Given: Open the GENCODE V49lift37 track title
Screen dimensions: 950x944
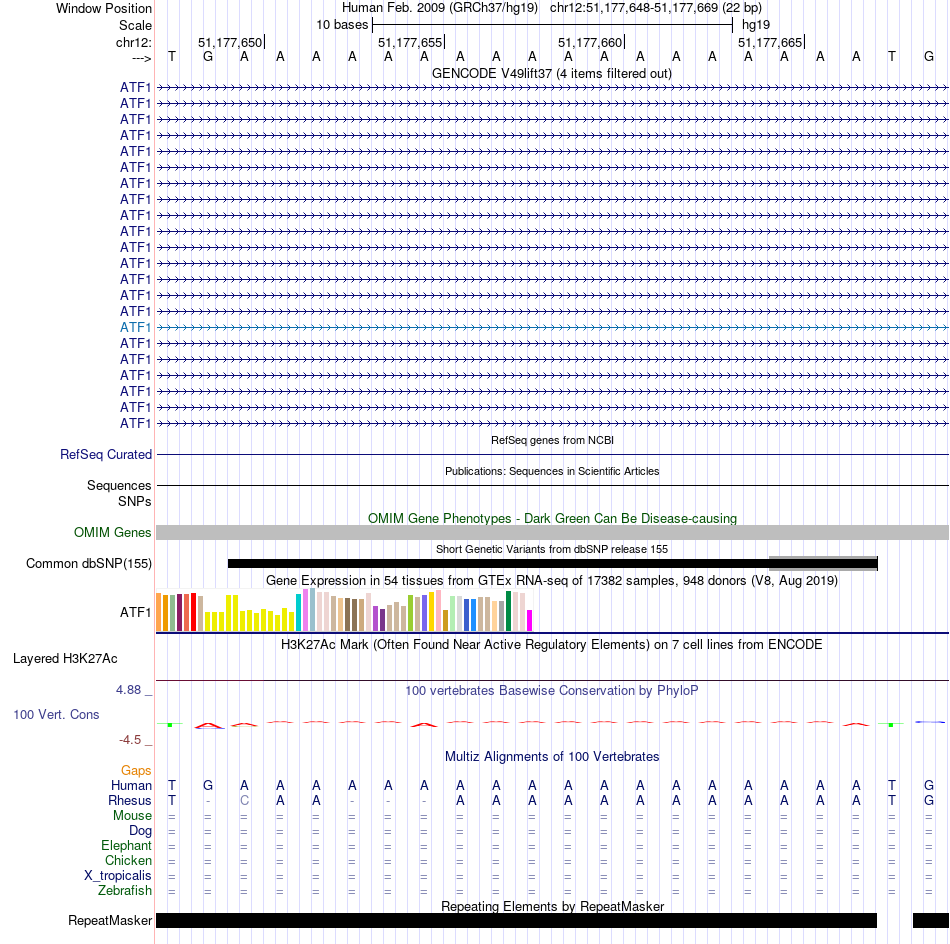Looking at the screenshot, I should (x=551, y=73).
